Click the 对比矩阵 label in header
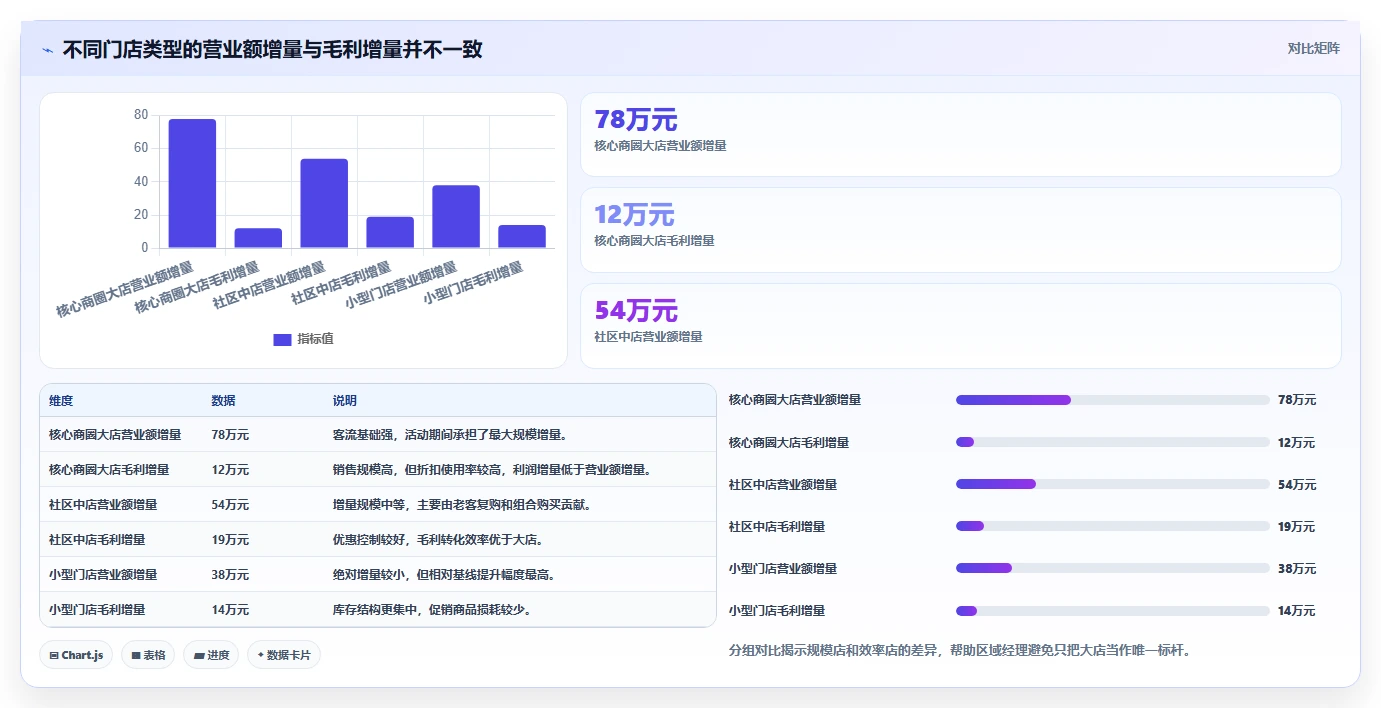 (1313, 48)
